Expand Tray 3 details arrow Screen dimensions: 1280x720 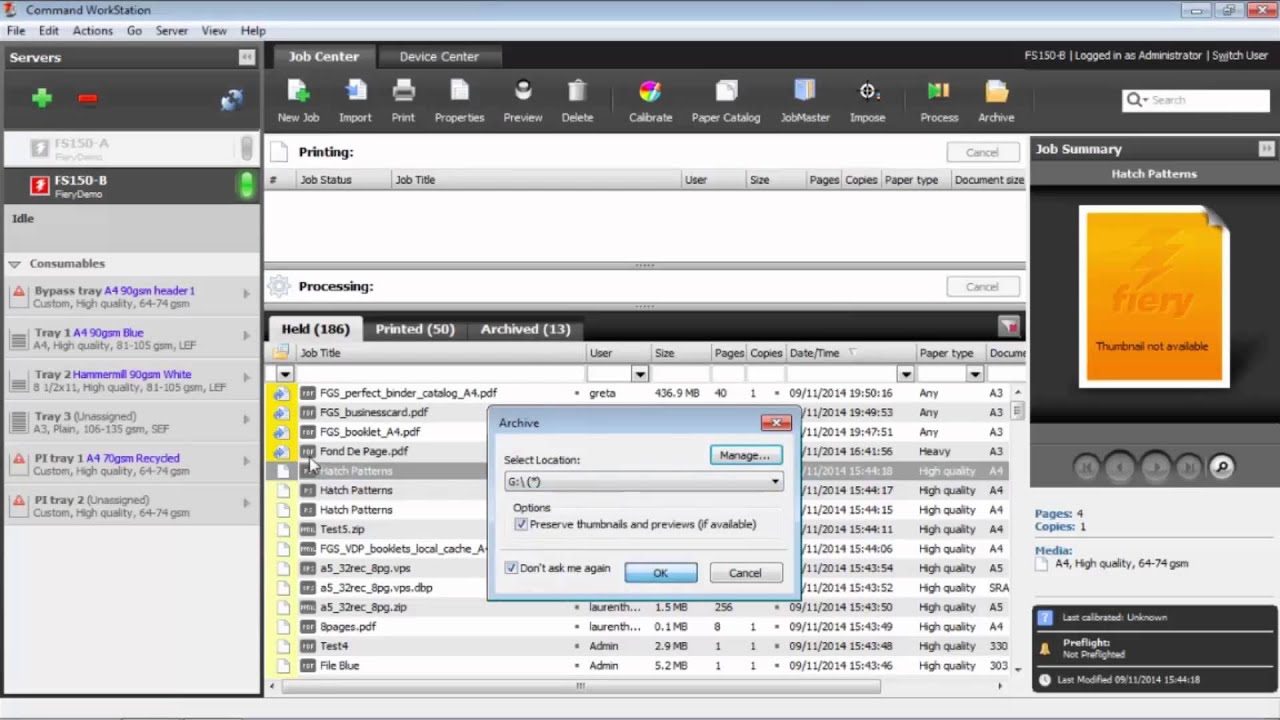pyautogui.click(x=246, y=419)
